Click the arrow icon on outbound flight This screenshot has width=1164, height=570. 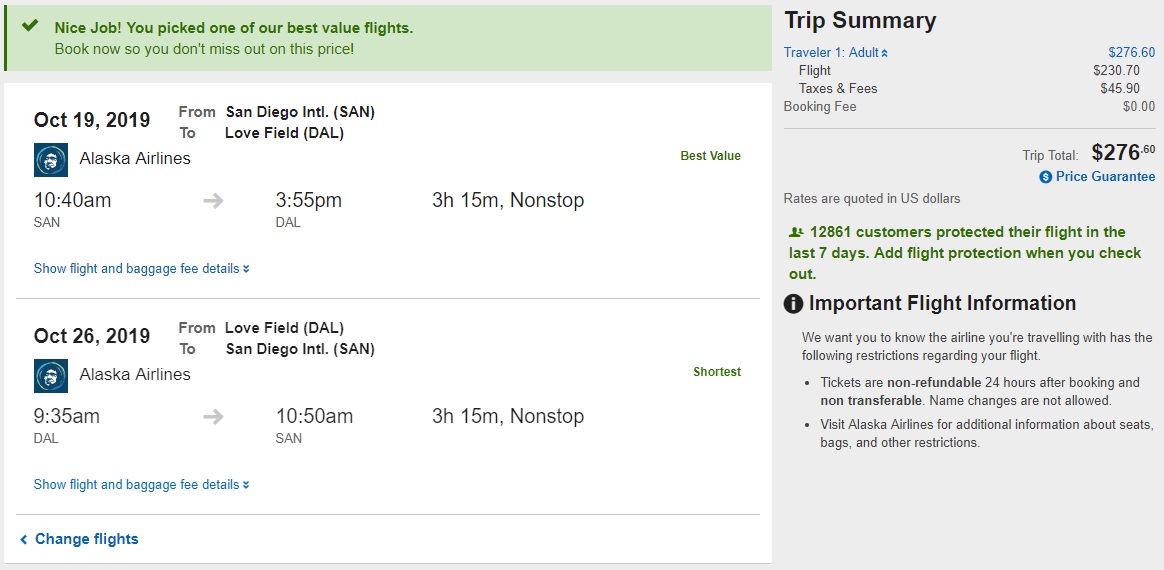(213, 201)
